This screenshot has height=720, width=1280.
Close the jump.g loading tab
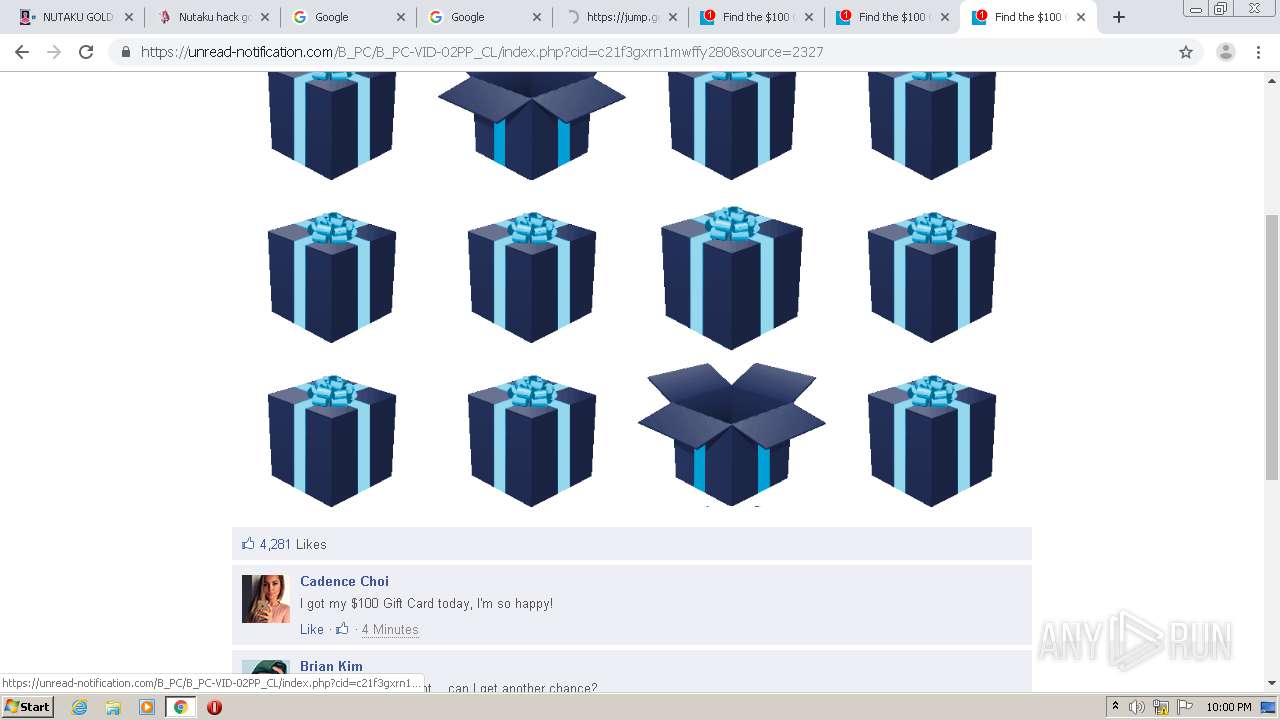(x=673, y=17)
